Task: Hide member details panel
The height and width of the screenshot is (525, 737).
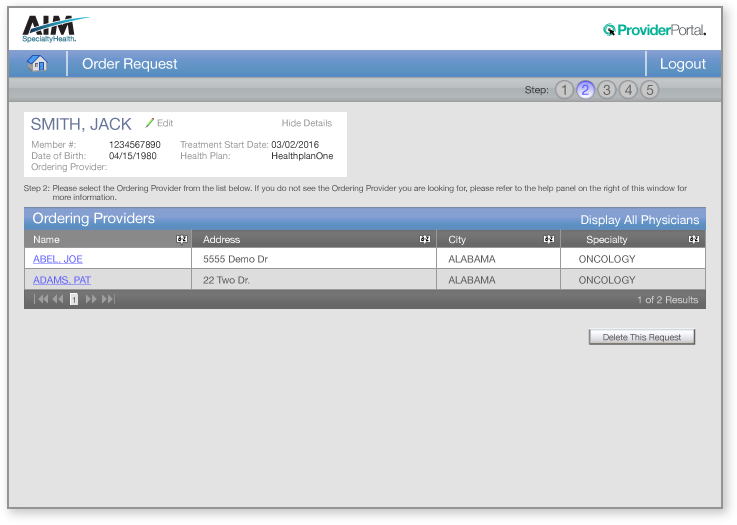Action: tap(306, 123)
